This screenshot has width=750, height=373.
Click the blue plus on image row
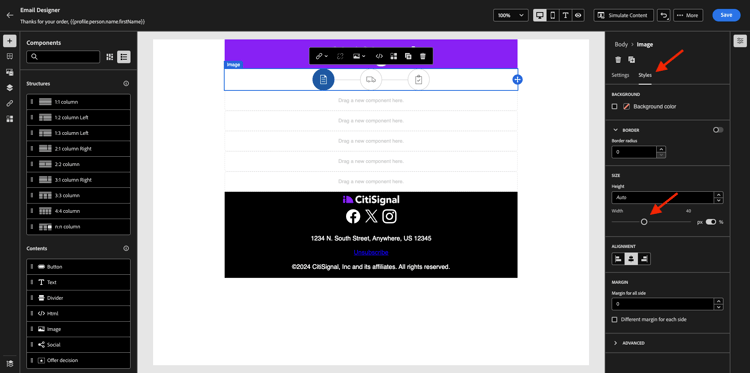coord(517,79)
